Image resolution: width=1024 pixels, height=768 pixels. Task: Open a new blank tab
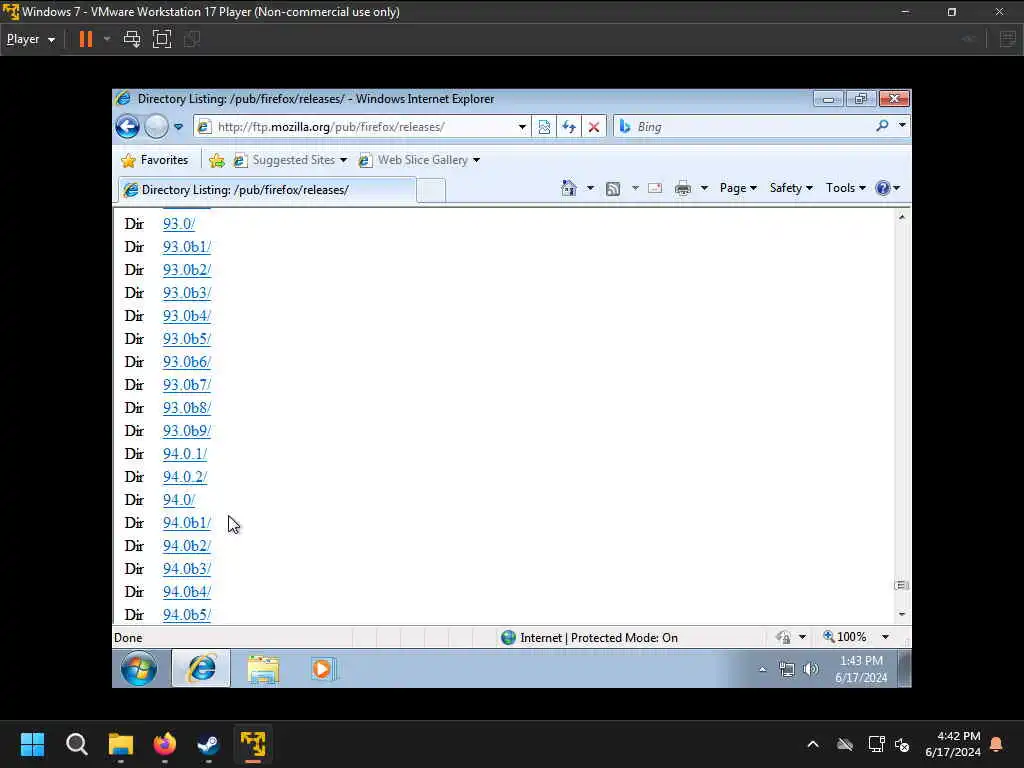(431, 191)
